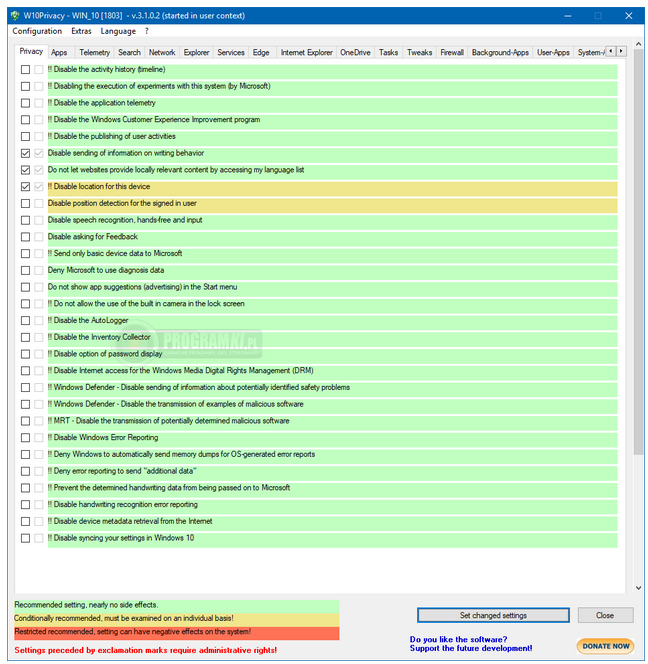This screenshot has height=664, width=648.
Task: Check Deny Microsoft to use diagnosis data
Action: coord(25,270)
